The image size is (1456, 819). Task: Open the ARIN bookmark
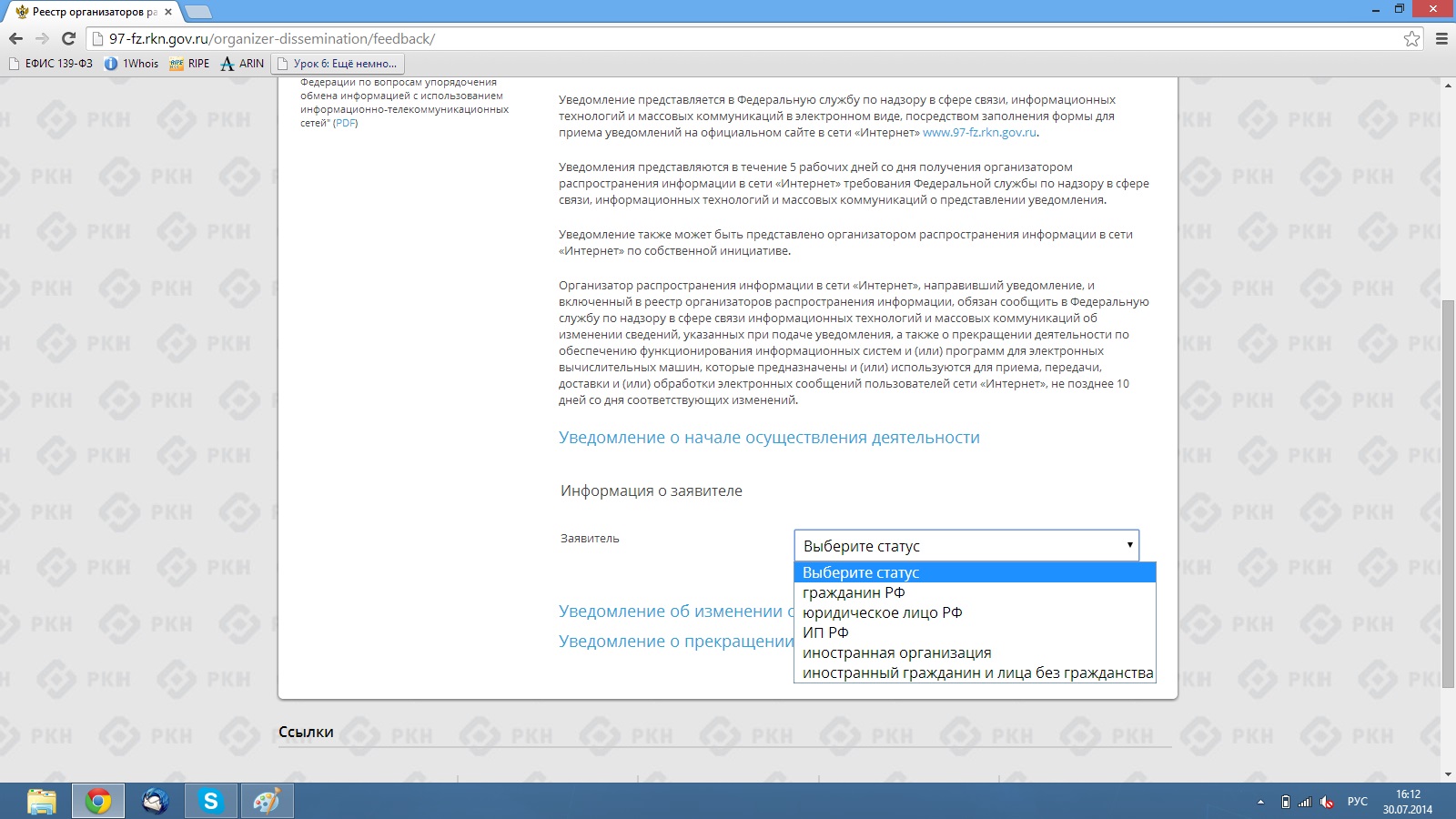(242, 64)
